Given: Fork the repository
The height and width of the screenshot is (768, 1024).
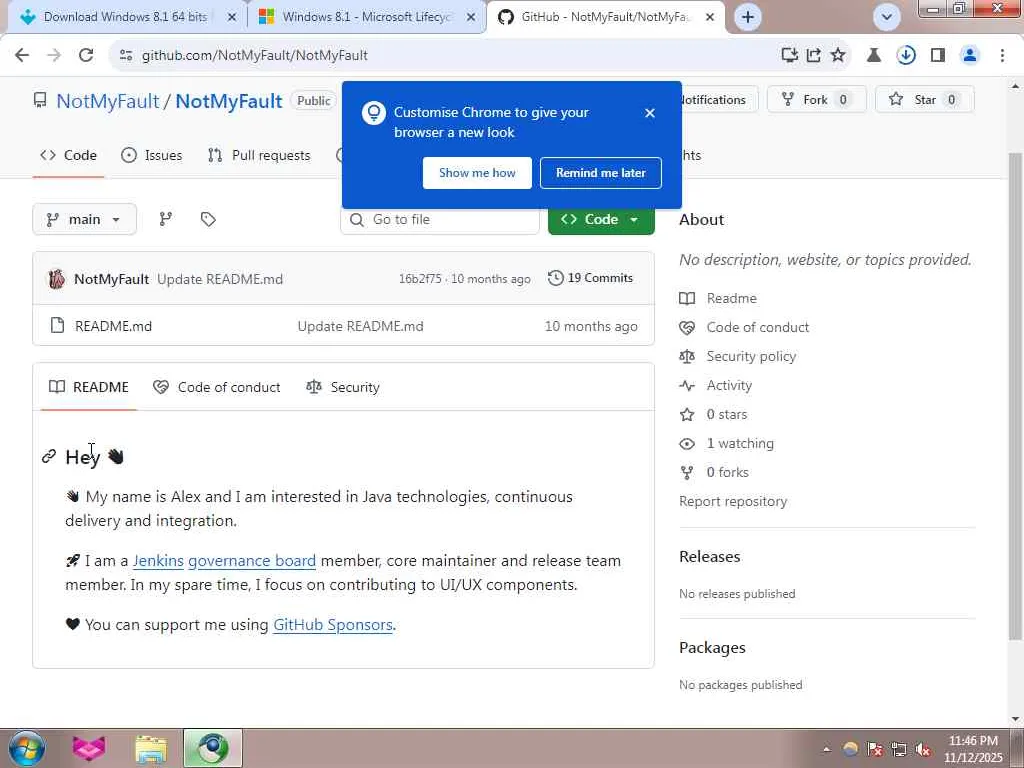Looking at the screenshot, I should click(x=816, y=99).
